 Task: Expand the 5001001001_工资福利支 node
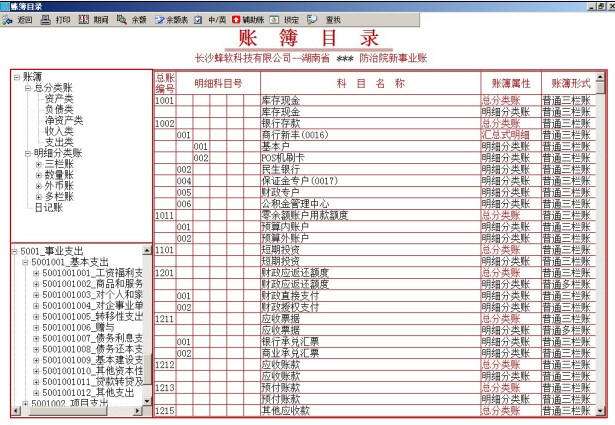click(36, 273)
